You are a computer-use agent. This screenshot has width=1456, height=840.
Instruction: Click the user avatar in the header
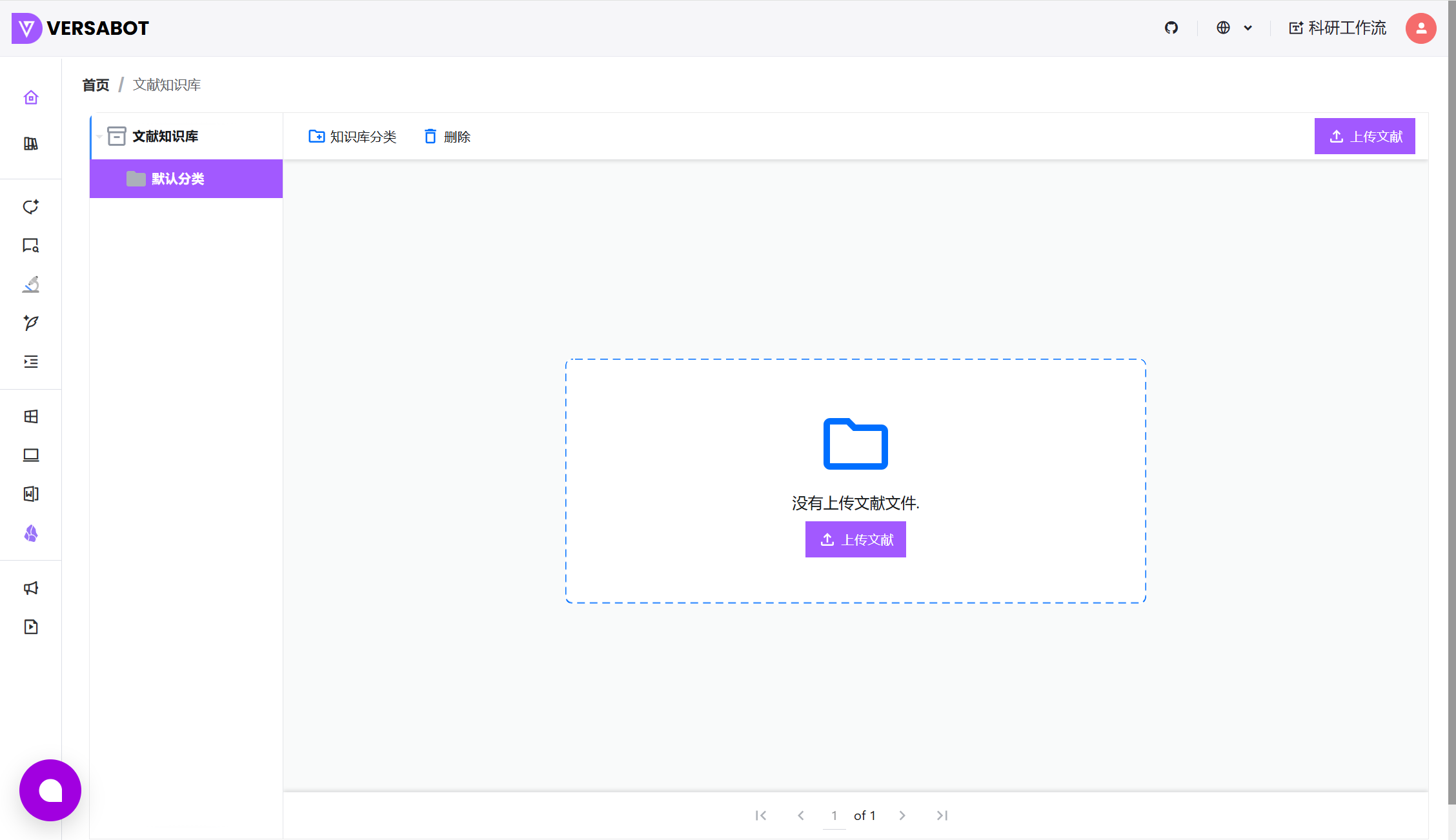pyautogui.click(x=1421, y=28)
